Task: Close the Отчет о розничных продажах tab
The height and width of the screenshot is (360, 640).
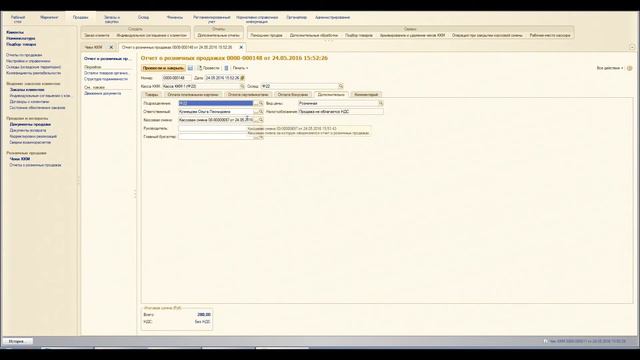Action: tap(241, 47)
